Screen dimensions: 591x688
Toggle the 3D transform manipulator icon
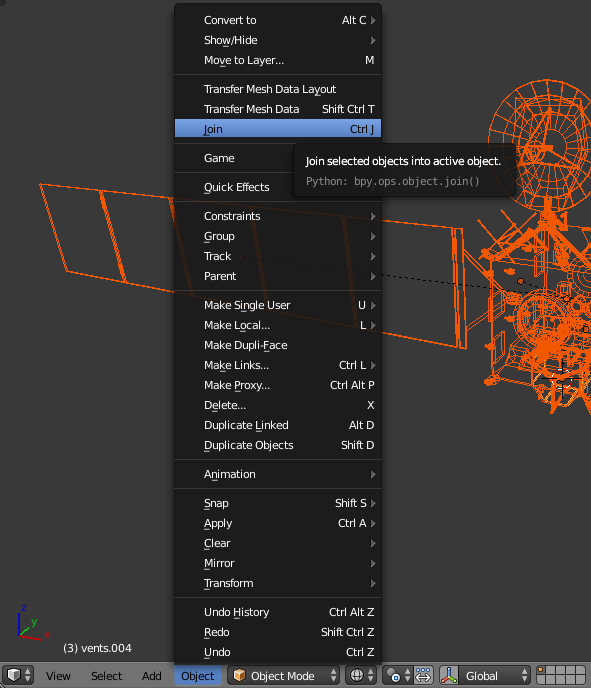[x=449, y=675]
